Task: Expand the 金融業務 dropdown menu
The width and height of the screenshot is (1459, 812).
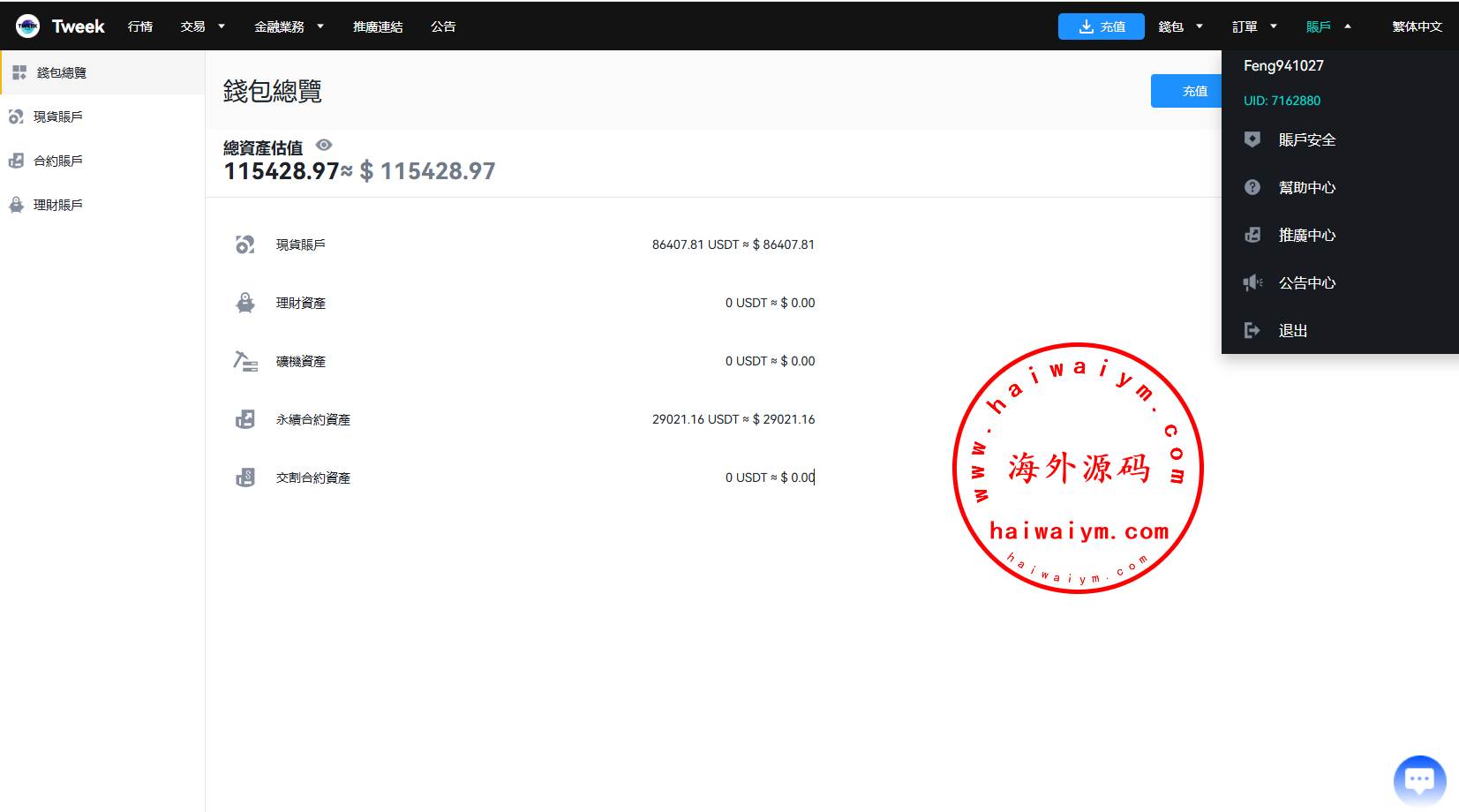Action: click(289, 26)
